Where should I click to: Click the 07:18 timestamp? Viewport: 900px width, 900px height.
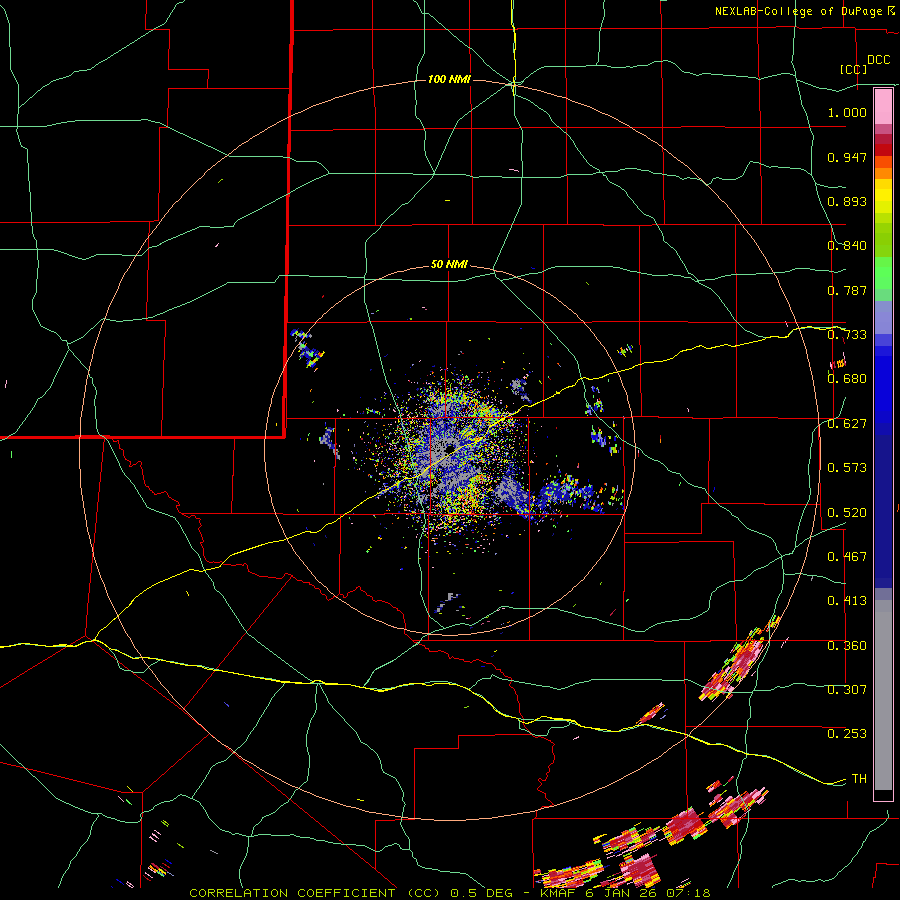(x=687, y=893)
